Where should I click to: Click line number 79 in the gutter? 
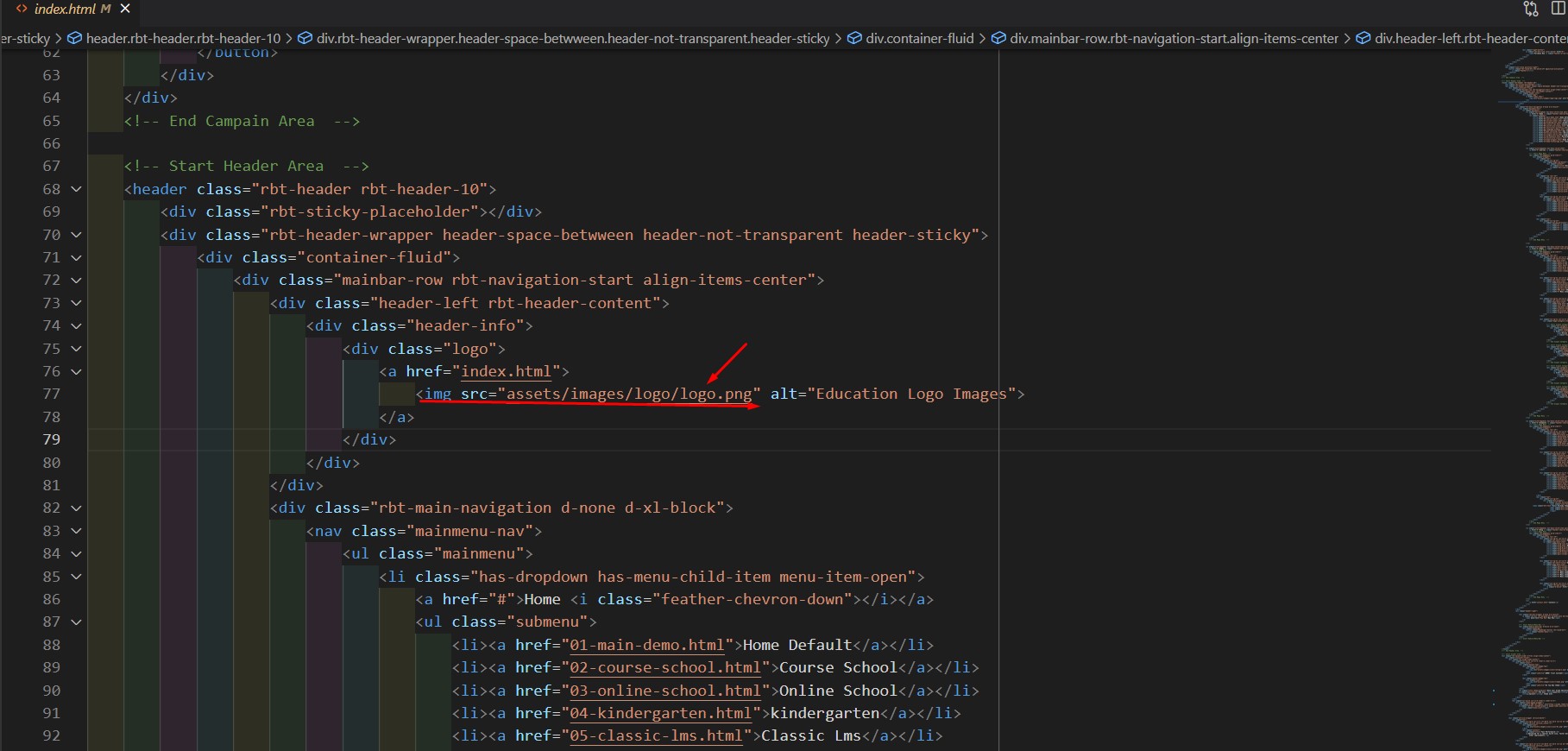pos(52,439)
